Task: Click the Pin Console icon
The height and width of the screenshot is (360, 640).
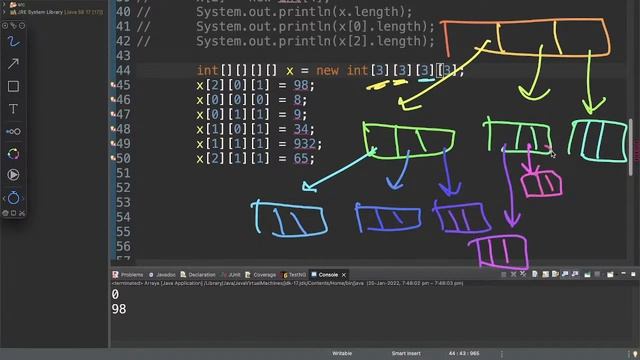Action: click(587, 275)
